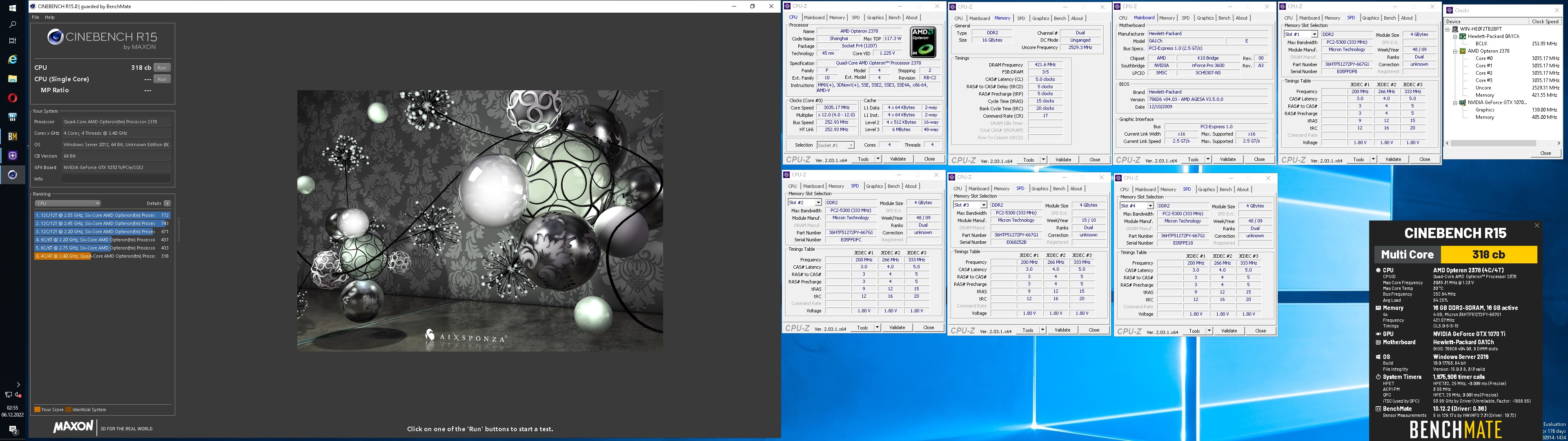Screen dimensions: 1568x441
Task: Open Slot #2 memory slot dropdown
Action: (x=817, y=203)
